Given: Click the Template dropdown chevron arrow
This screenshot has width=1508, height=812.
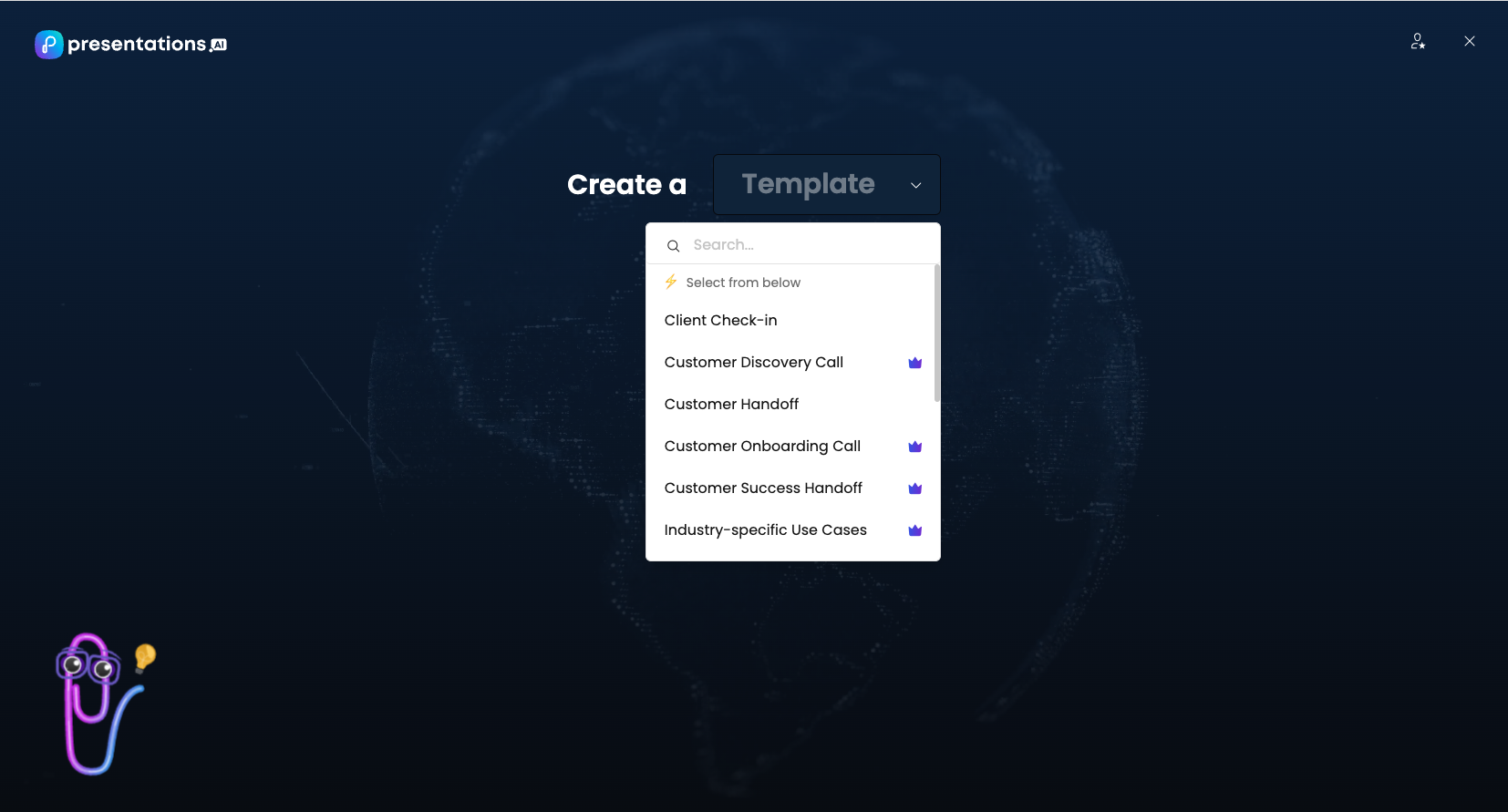Looking at the screenshot, I should click(916, 185).
